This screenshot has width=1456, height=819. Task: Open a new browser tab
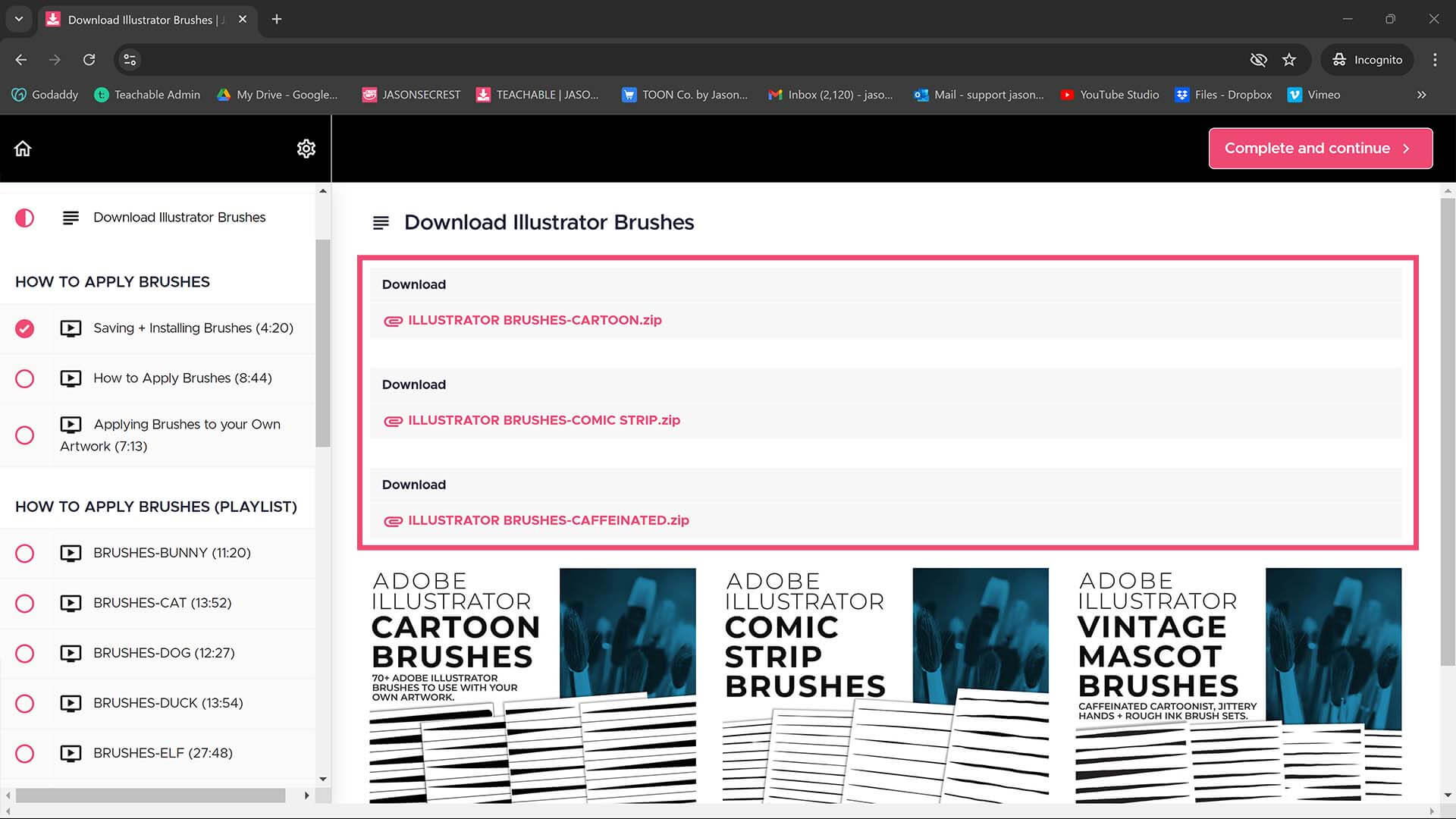pyautogui.click(x=277, y=20)
